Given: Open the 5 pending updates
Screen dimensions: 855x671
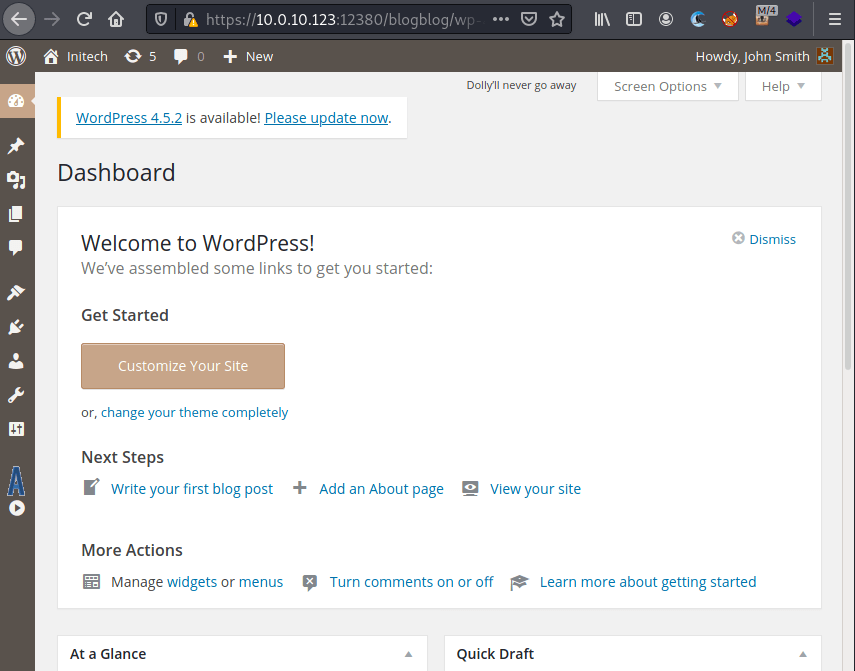Looking at the screenshot, I should (x=140, y=56).
